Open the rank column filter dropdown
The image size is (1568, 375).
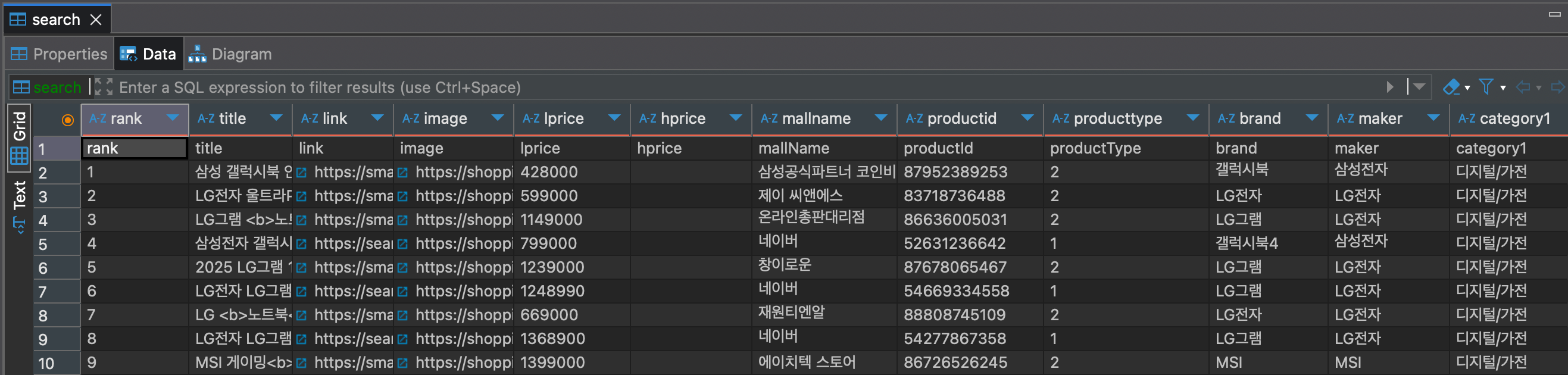173,117
